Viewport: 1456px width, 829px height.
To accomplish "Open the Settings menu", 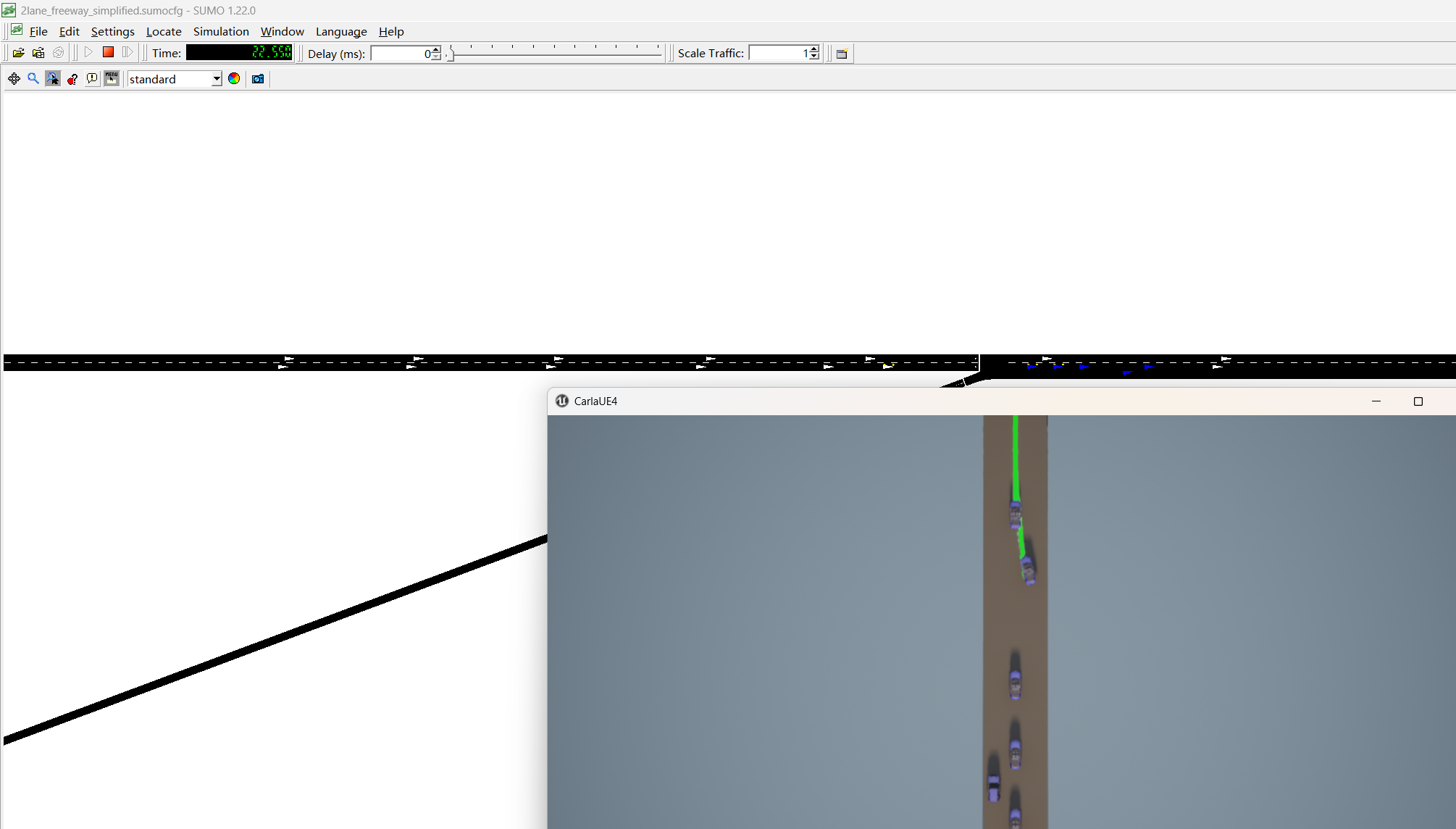I will (x=112, y=32).
